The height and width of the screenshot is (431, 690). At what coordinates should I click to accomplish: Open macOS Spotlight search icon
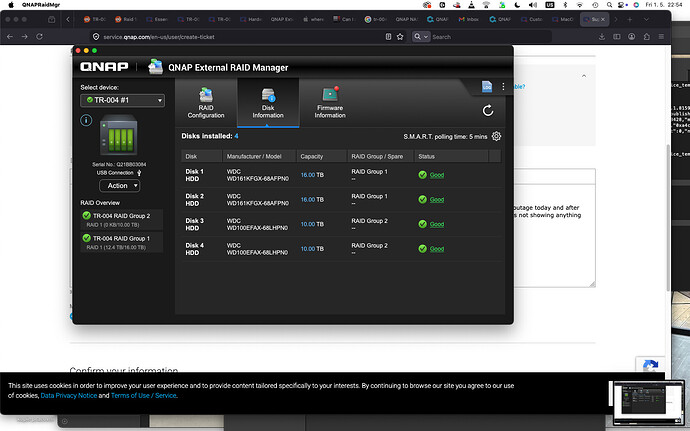(609, 5)
